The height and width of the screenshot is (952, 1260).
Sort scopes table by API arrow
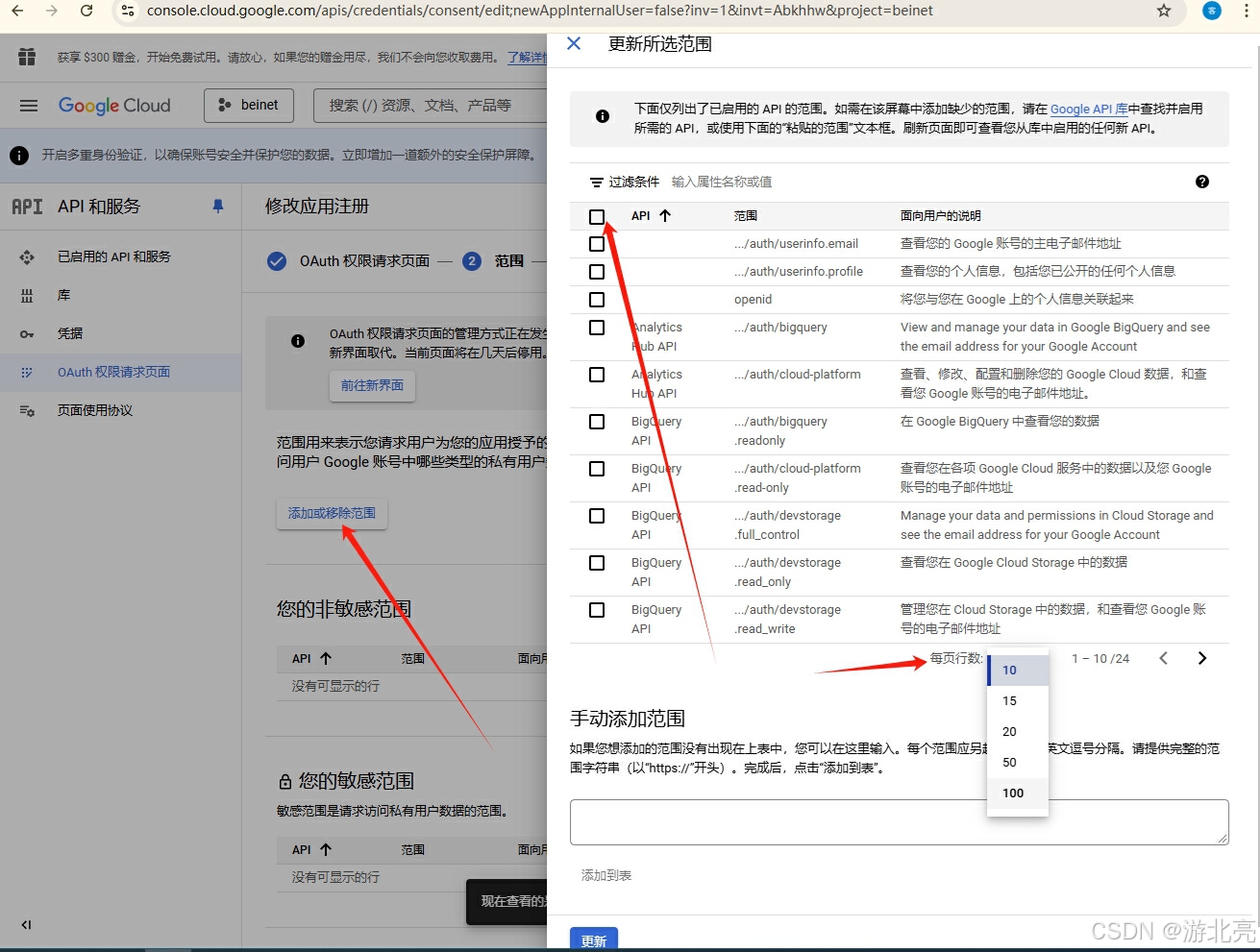tap(665, 216)
